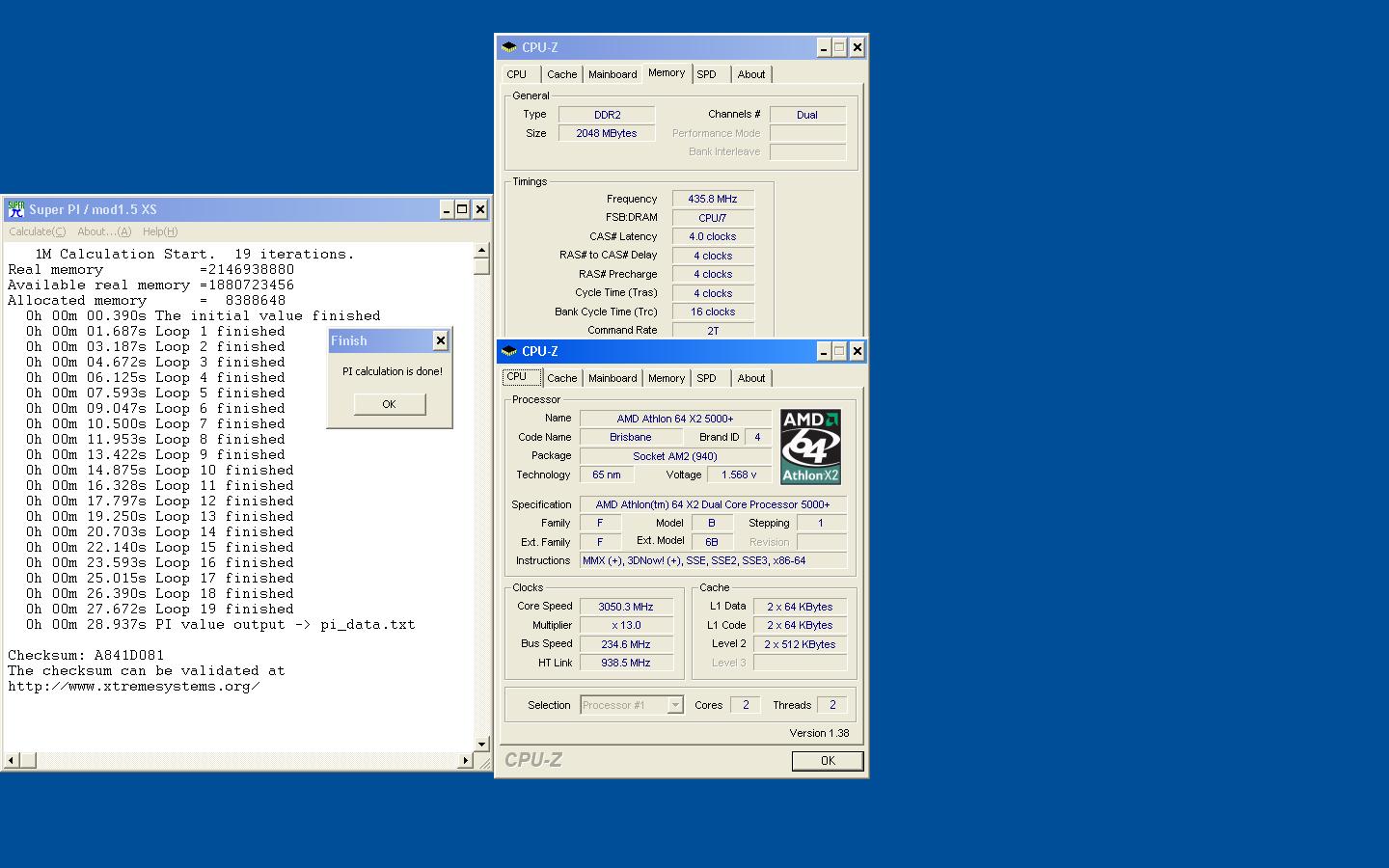
Task: Click the Name field AMD Athlon 64 X2 5000+
Action: click(x=675, y=419)
